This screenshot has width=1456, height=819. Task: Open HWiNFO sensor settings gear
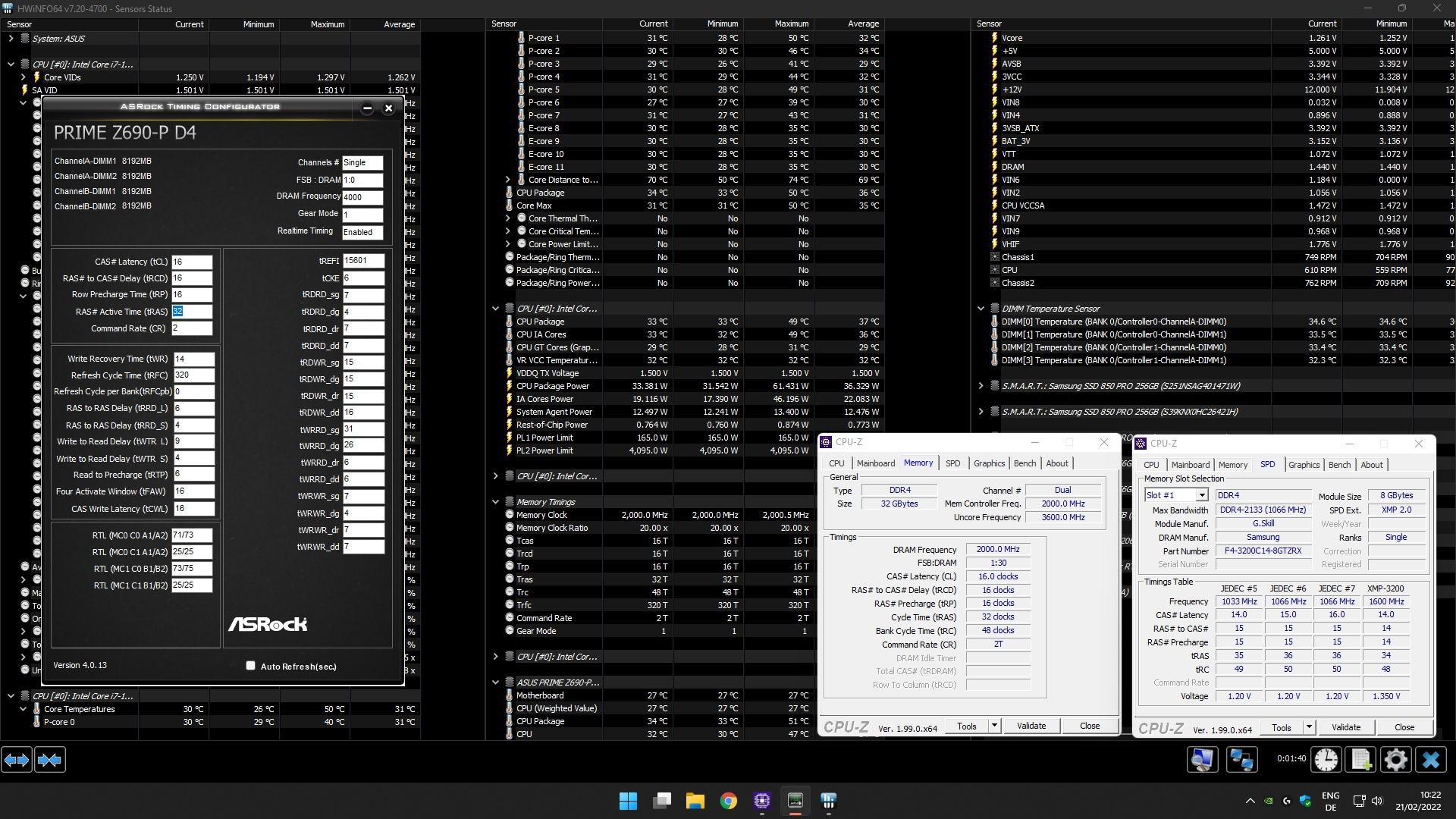pyautogui.click(x=1396, y=759)
